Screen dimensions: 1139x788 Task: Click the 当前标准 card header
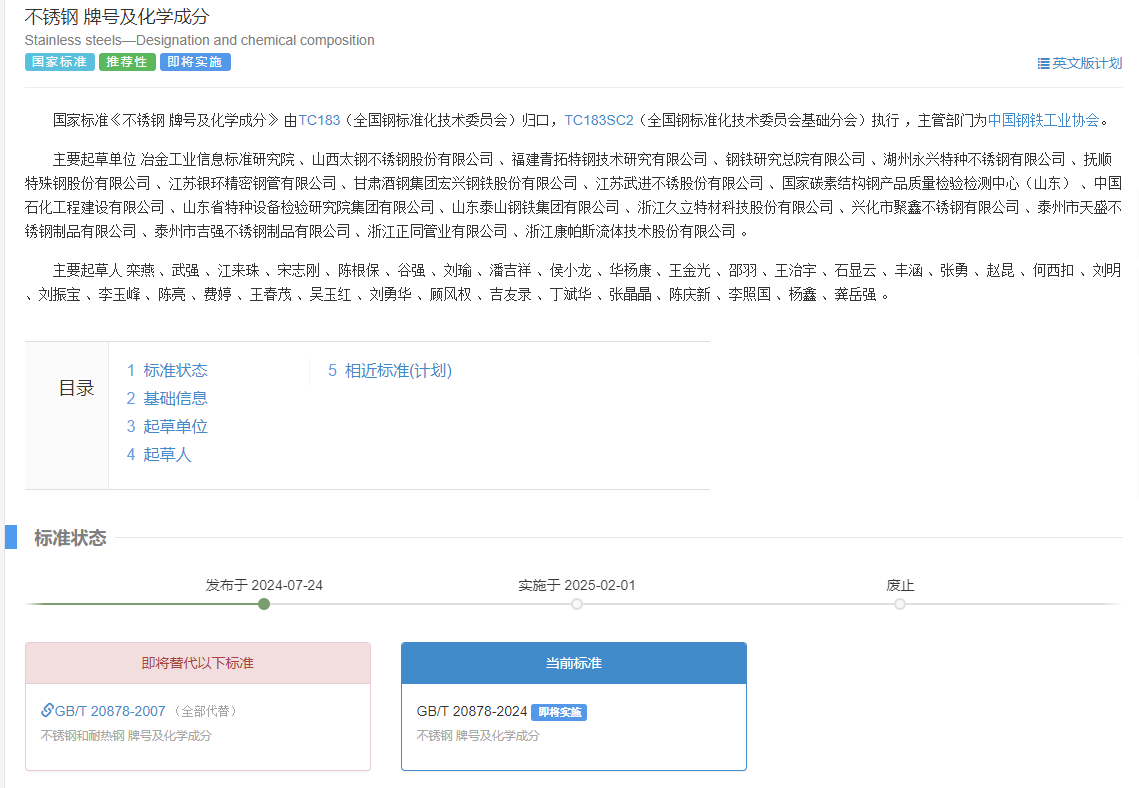(x=573, y=663)
